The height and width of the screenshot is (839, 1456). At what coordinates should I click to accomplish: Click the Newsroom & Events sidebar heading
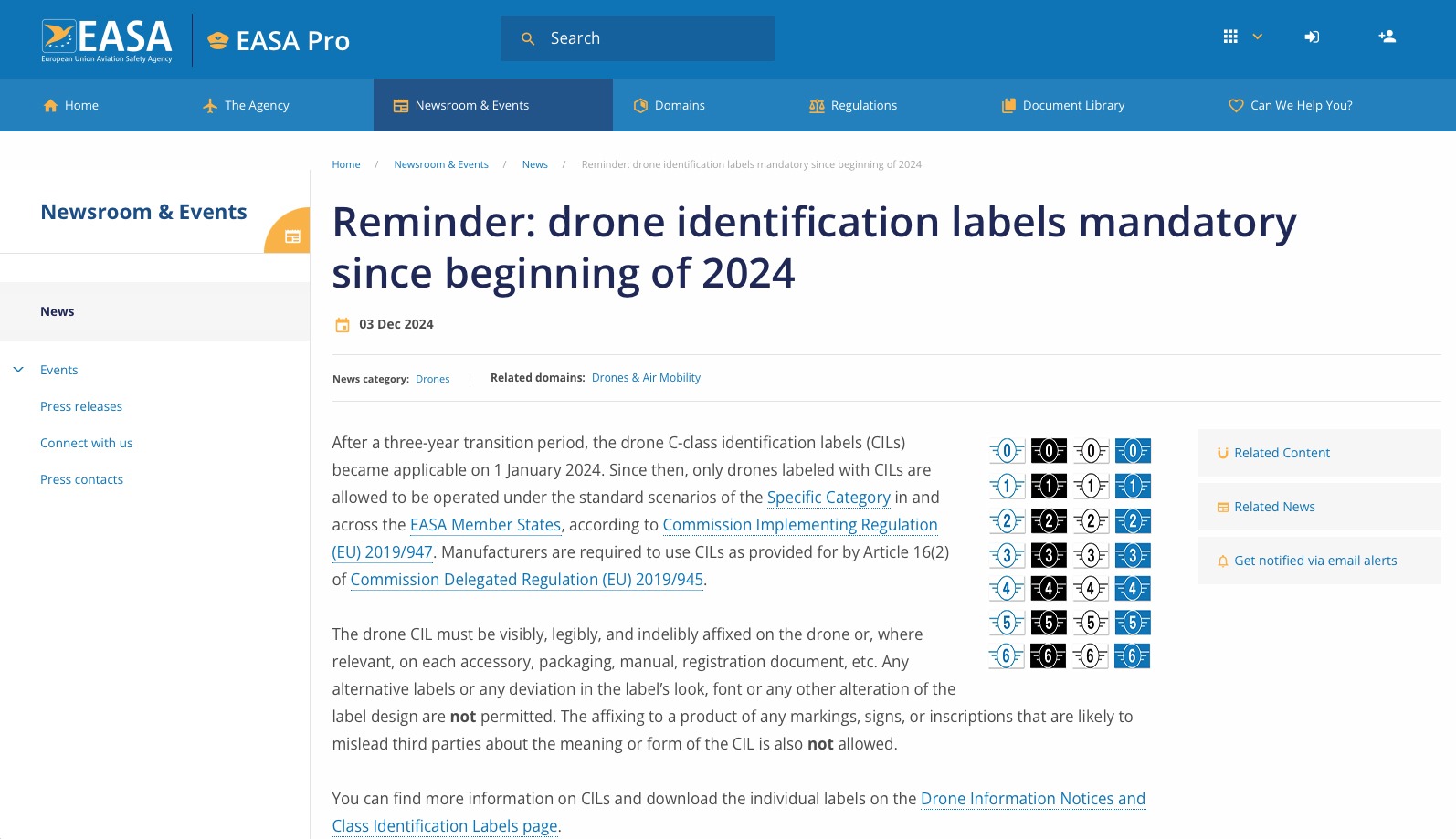[143, 212]
